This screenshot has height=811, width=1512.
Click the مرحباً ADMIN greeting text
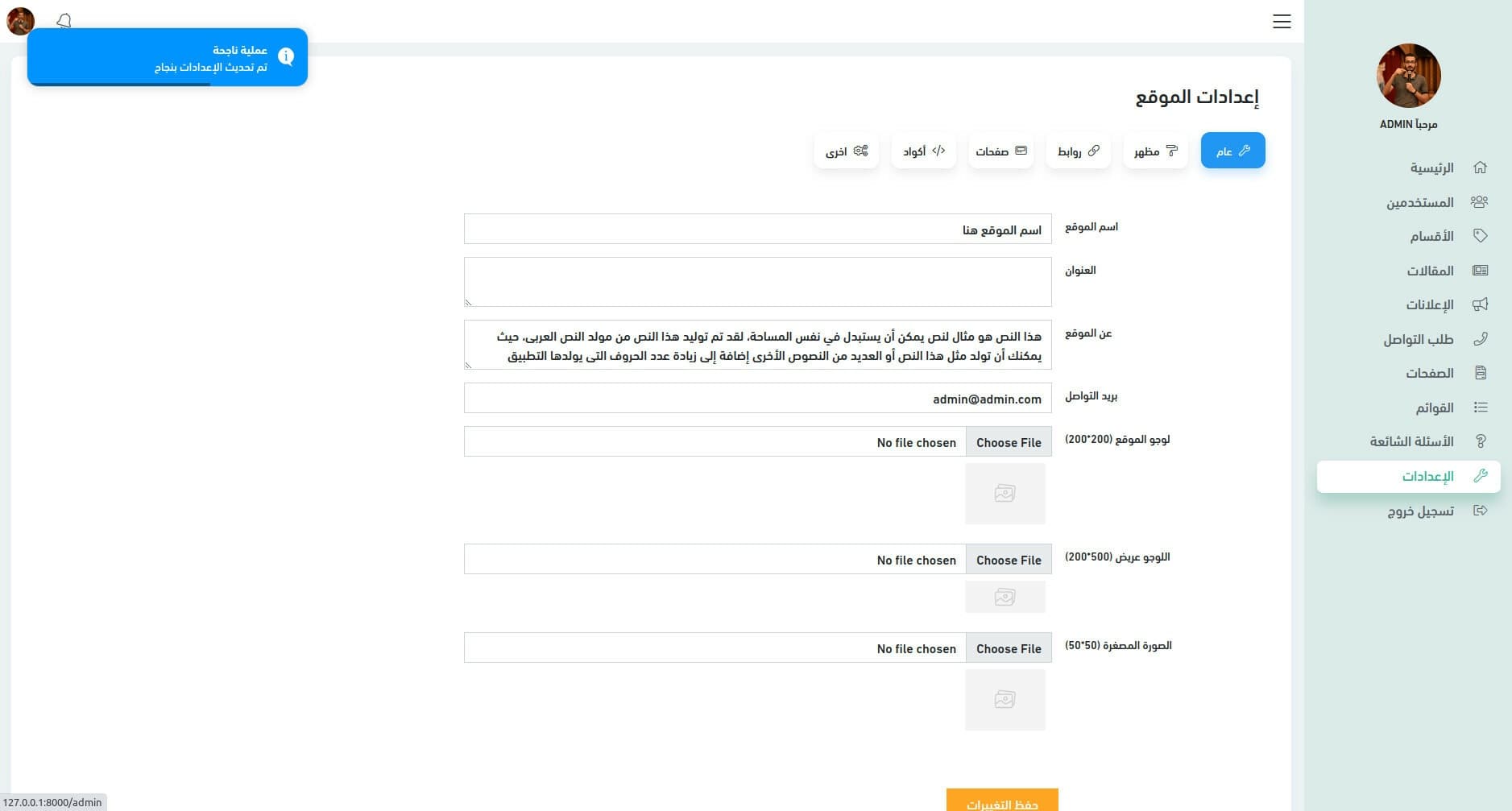coord(1408,124)
